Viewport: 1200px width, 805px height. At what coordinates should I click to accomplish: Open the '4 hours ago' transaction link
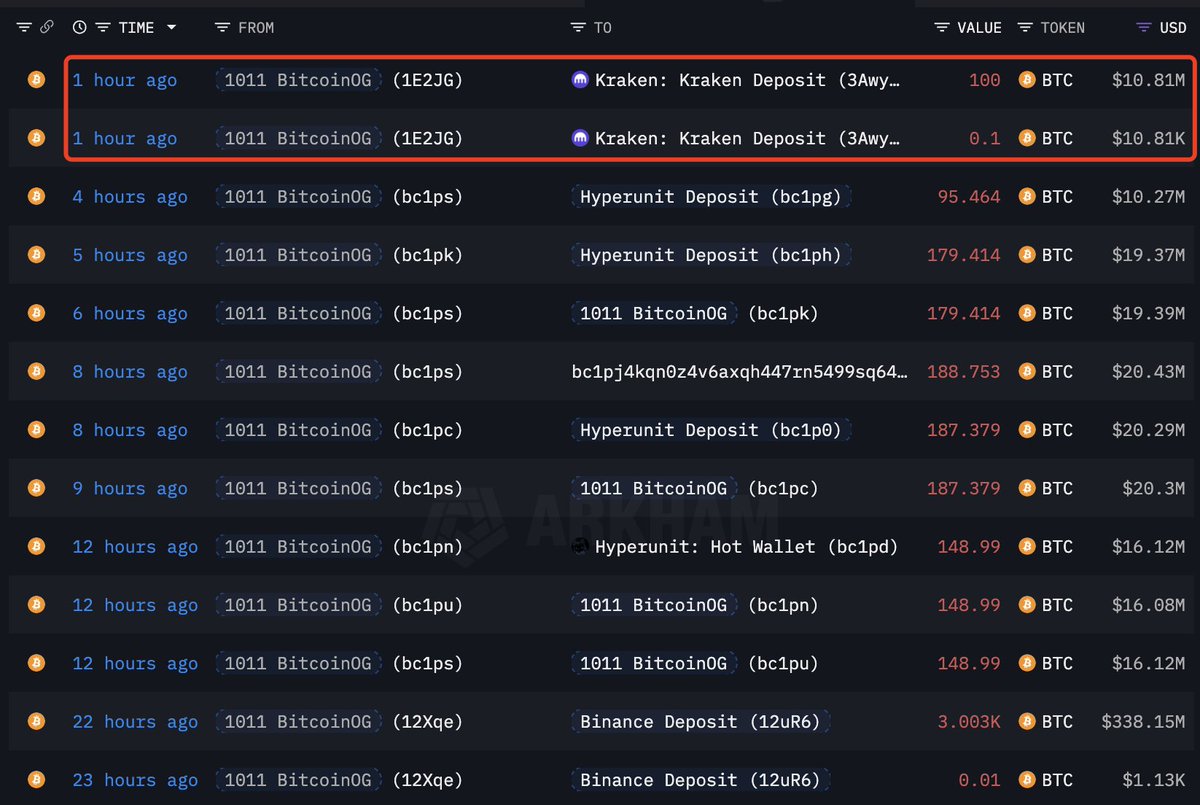[x=130, y=197]
